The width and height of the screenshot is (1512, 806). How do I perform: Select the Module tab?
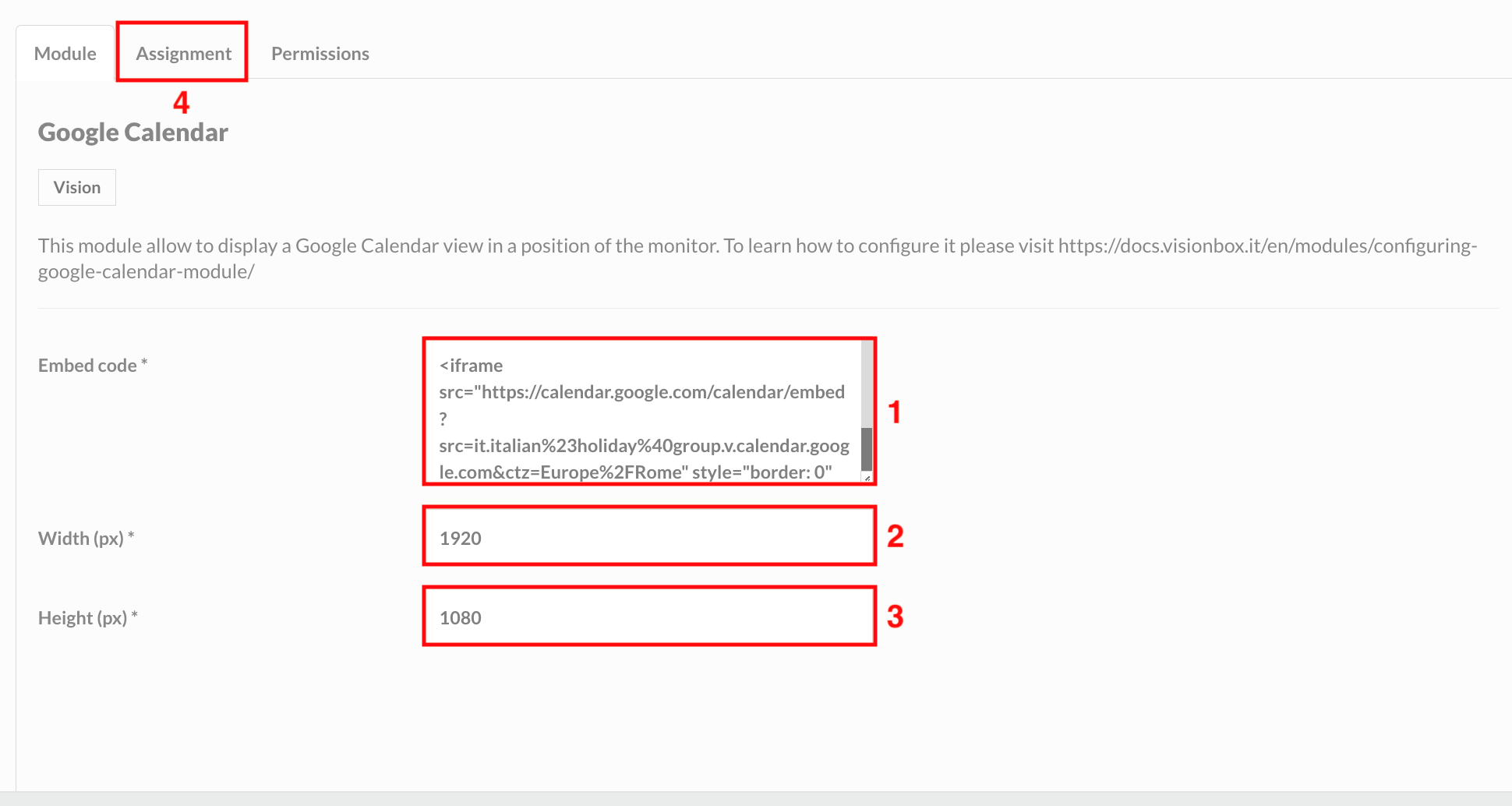[65, 53]
